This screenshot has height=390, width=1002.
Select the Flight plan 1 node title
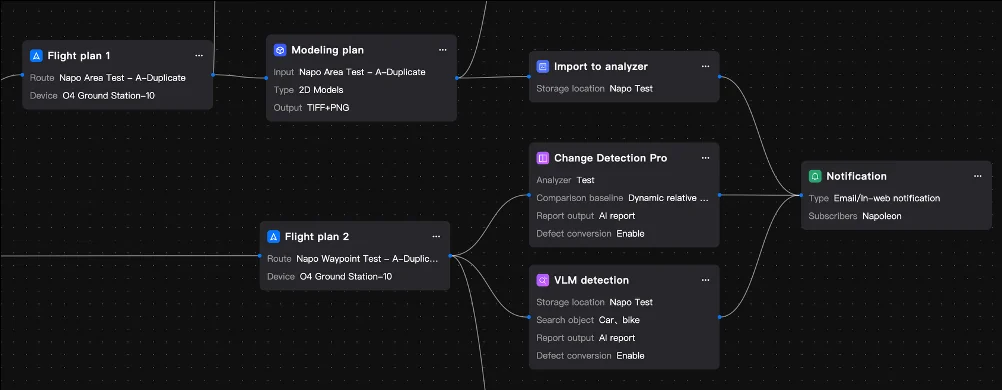click(79, 56)
